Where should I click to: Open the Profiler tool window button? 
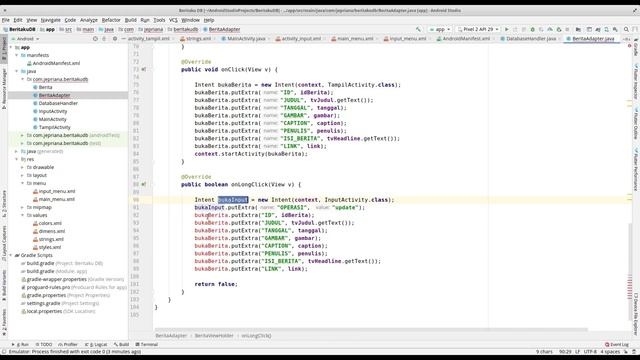click(68, 344)
